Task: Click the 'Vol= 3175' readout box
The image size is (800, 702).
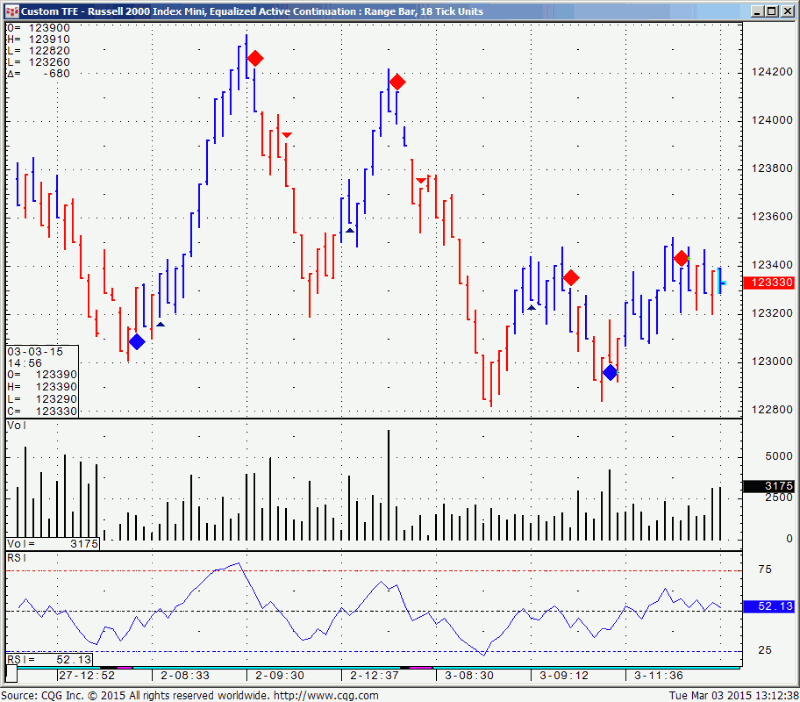Action: coord(53,544)
